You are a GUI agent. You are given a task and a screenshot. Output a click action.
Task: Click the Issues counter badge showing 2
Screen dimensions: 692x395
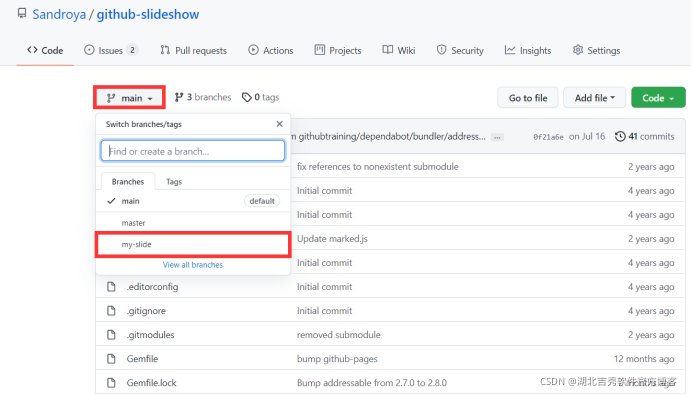pyautogui.click(x=132, y=50)
